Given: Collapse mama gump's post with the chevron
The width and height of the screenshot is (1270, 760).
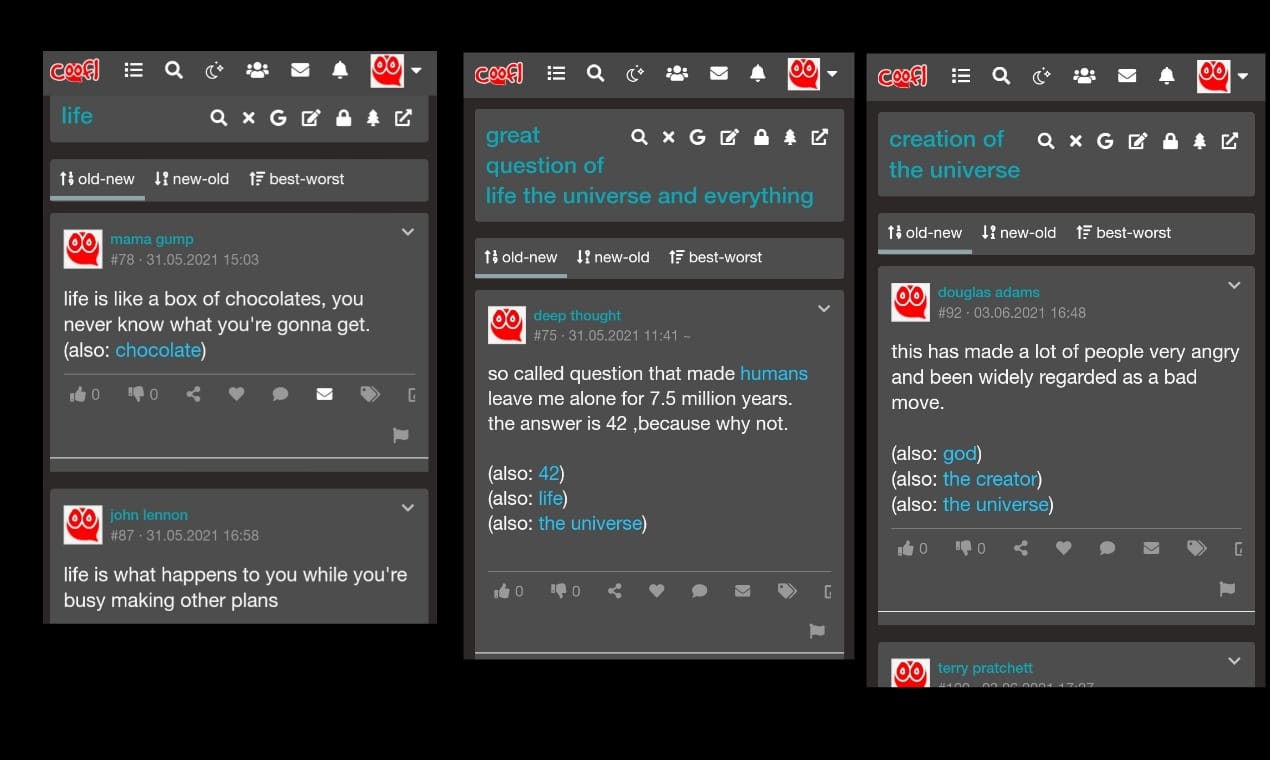Looking at the screenshot, I should click(408, 231).
